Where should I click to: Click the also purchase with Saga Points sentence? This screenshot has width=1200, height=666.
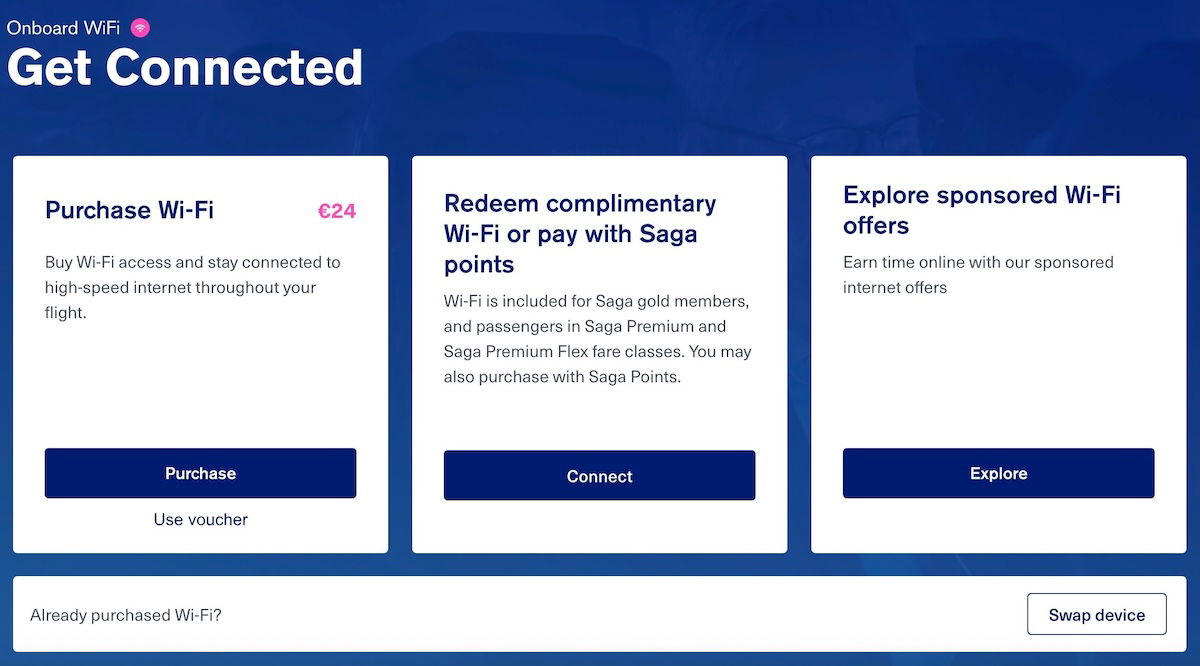562,377
